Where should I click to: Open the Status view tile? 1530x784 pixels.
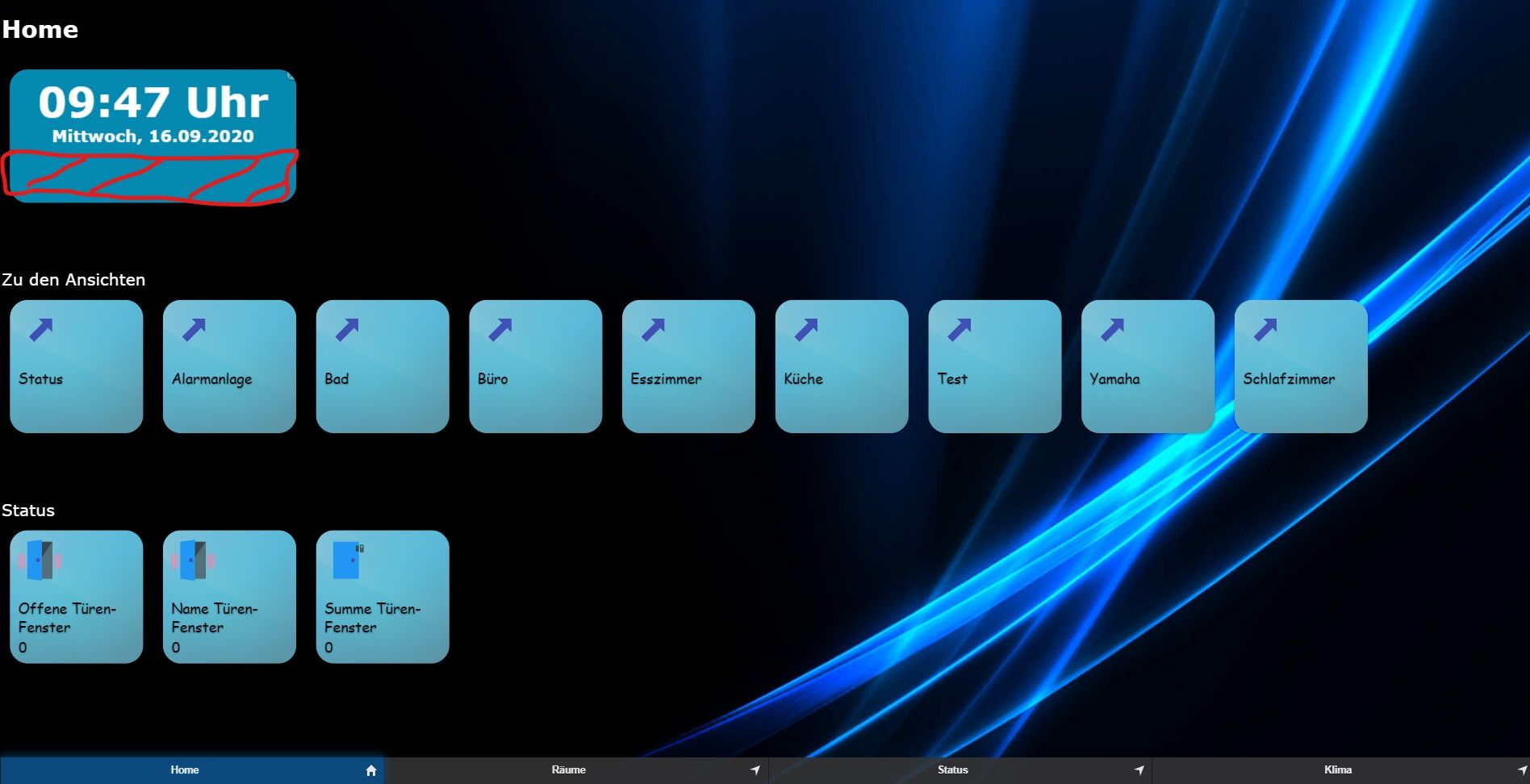(77, 366)
